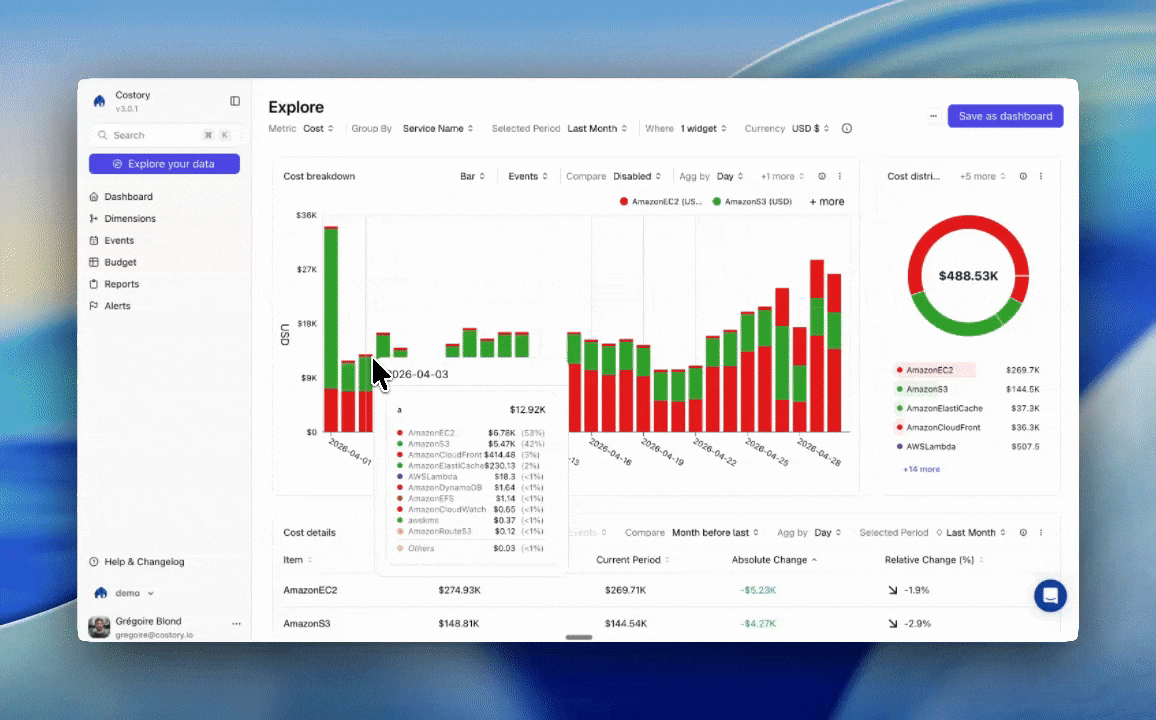Screen dimensions: 1156x720
Task: Click the Cost distribution widget info icon
Action: (1023, 176)
